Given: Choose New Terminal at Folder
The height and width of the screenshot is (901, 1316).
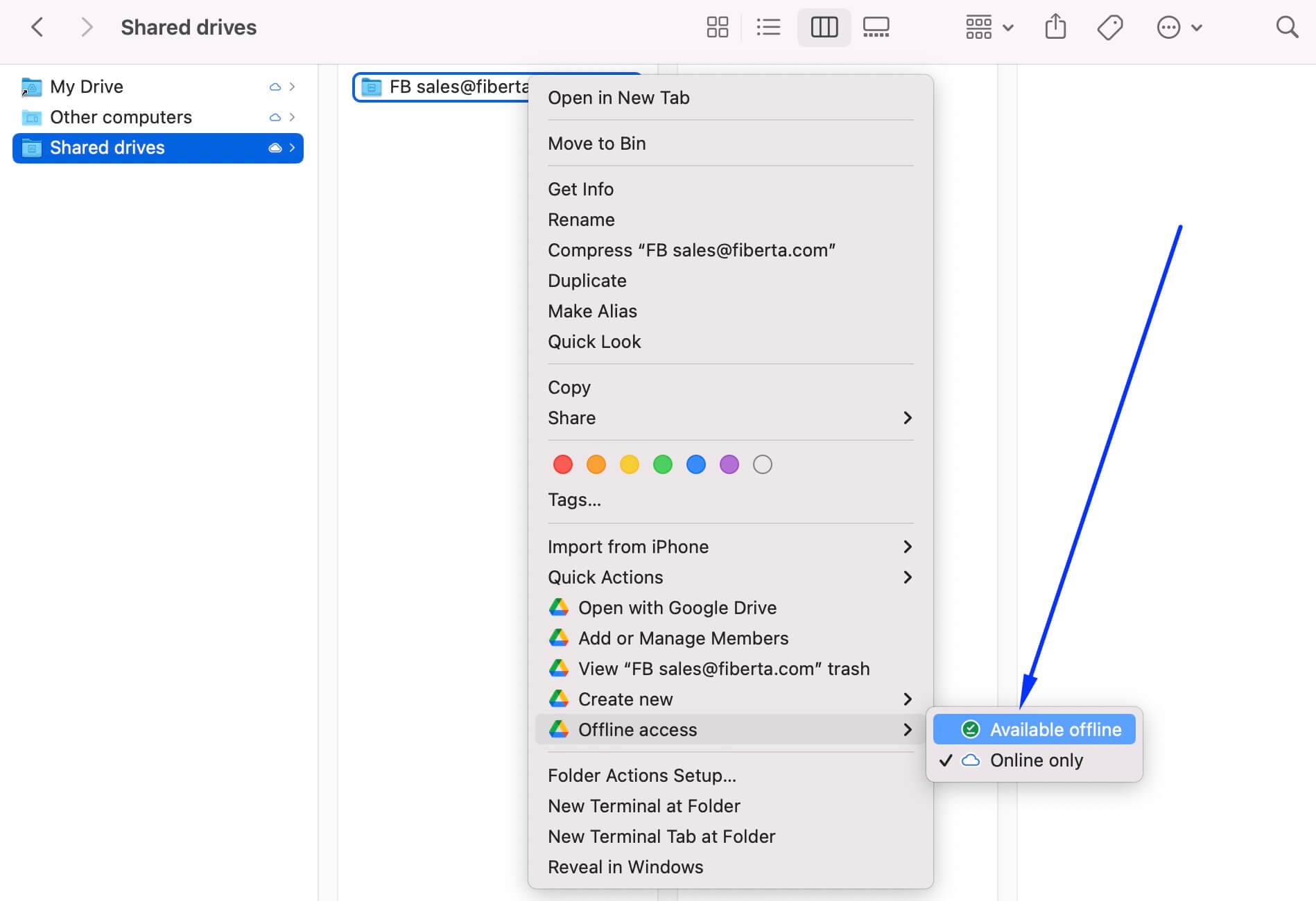Looking at the screenshot, I should click(730, 806).
